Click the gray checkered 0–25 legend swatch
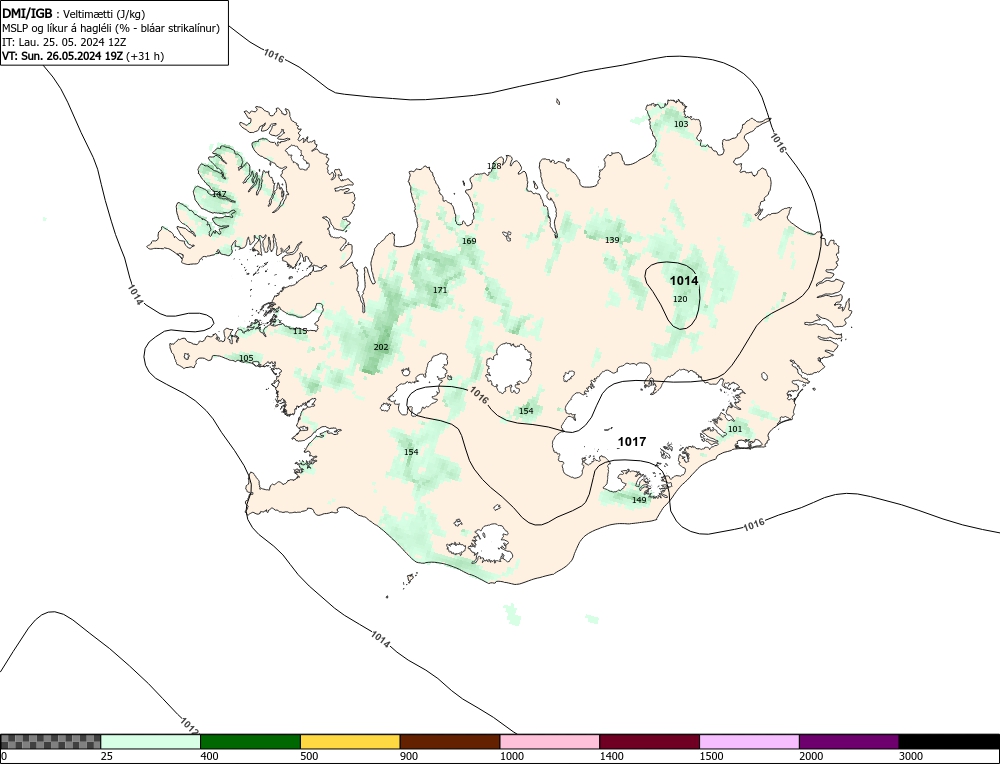The image size is (1000, 764). point(51,741)
